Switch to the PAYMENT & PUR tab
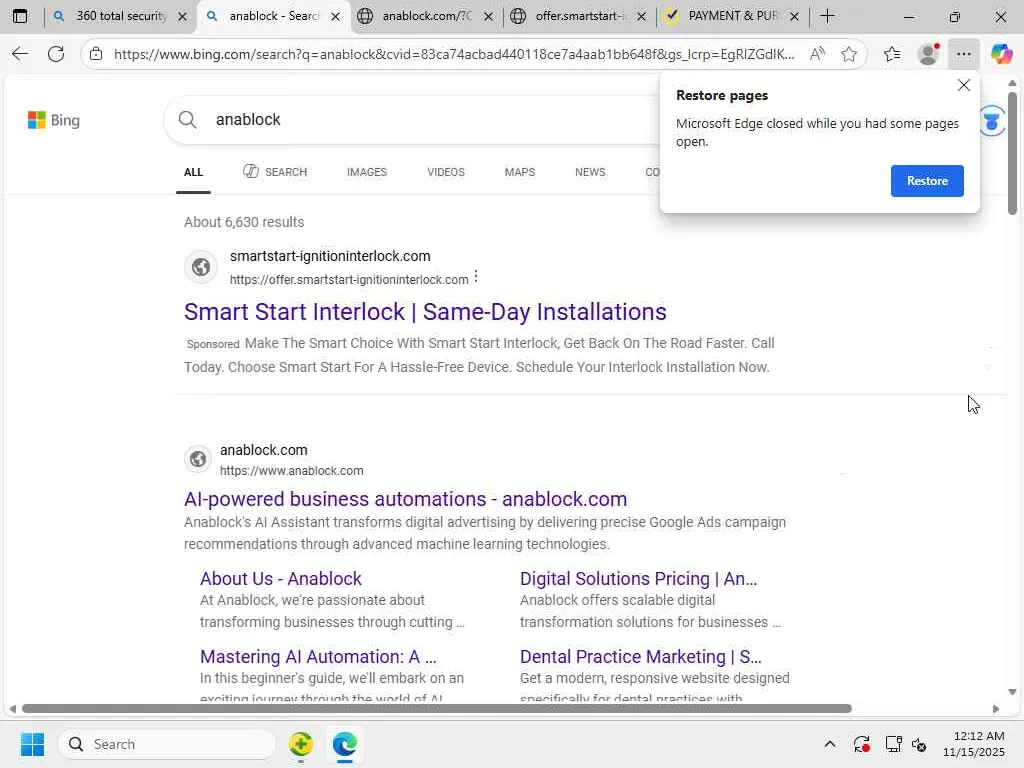Image resolution: width=1024 pixels, height=768 pixels. click(x=733, y=16)
